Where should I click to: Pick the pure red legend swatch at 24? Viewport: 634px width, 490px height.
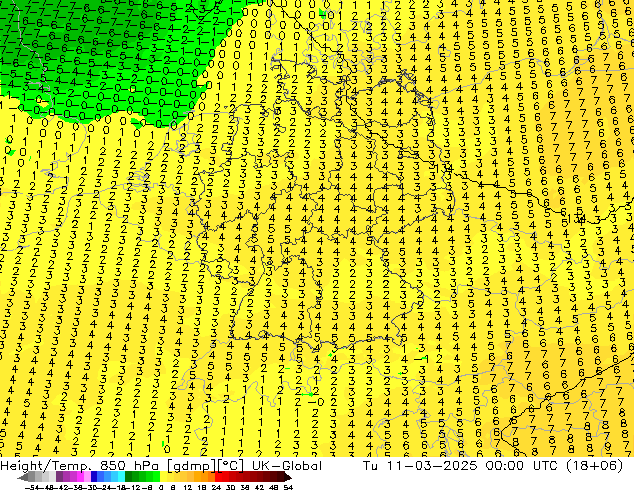218,477
